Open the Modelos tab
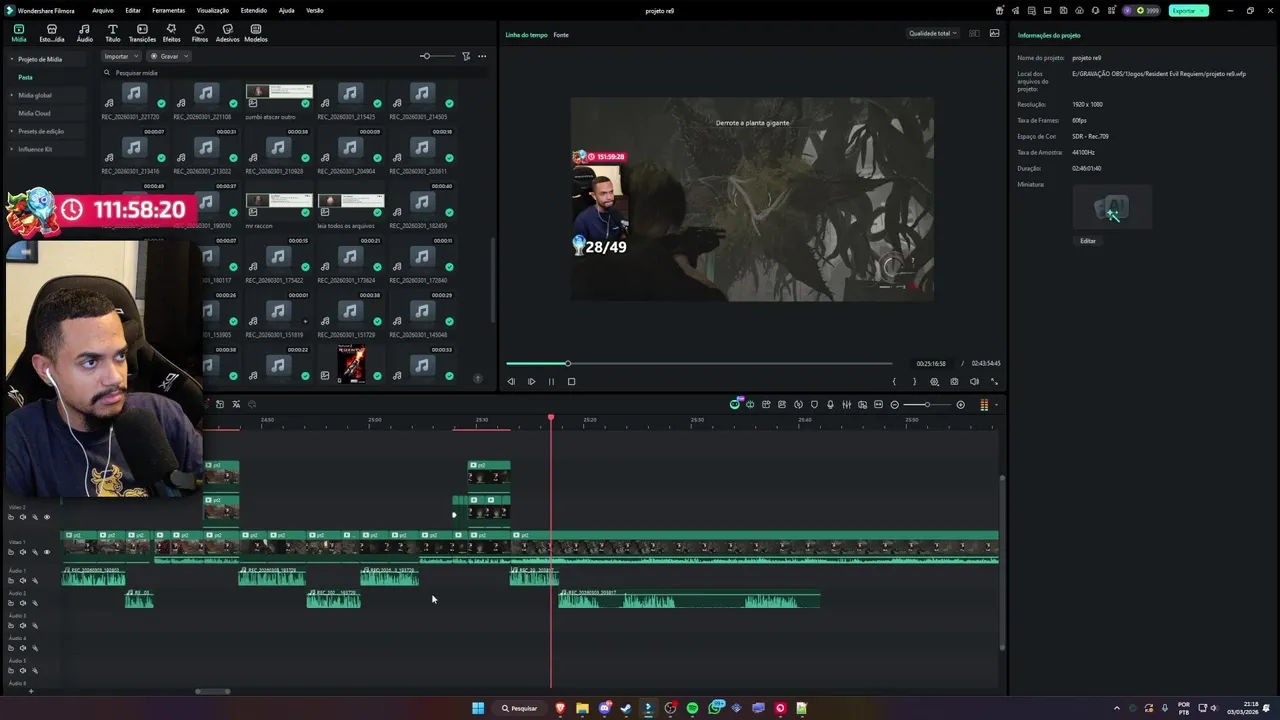The height and width of the screenshot is (720, 1280). click(256, 33)
